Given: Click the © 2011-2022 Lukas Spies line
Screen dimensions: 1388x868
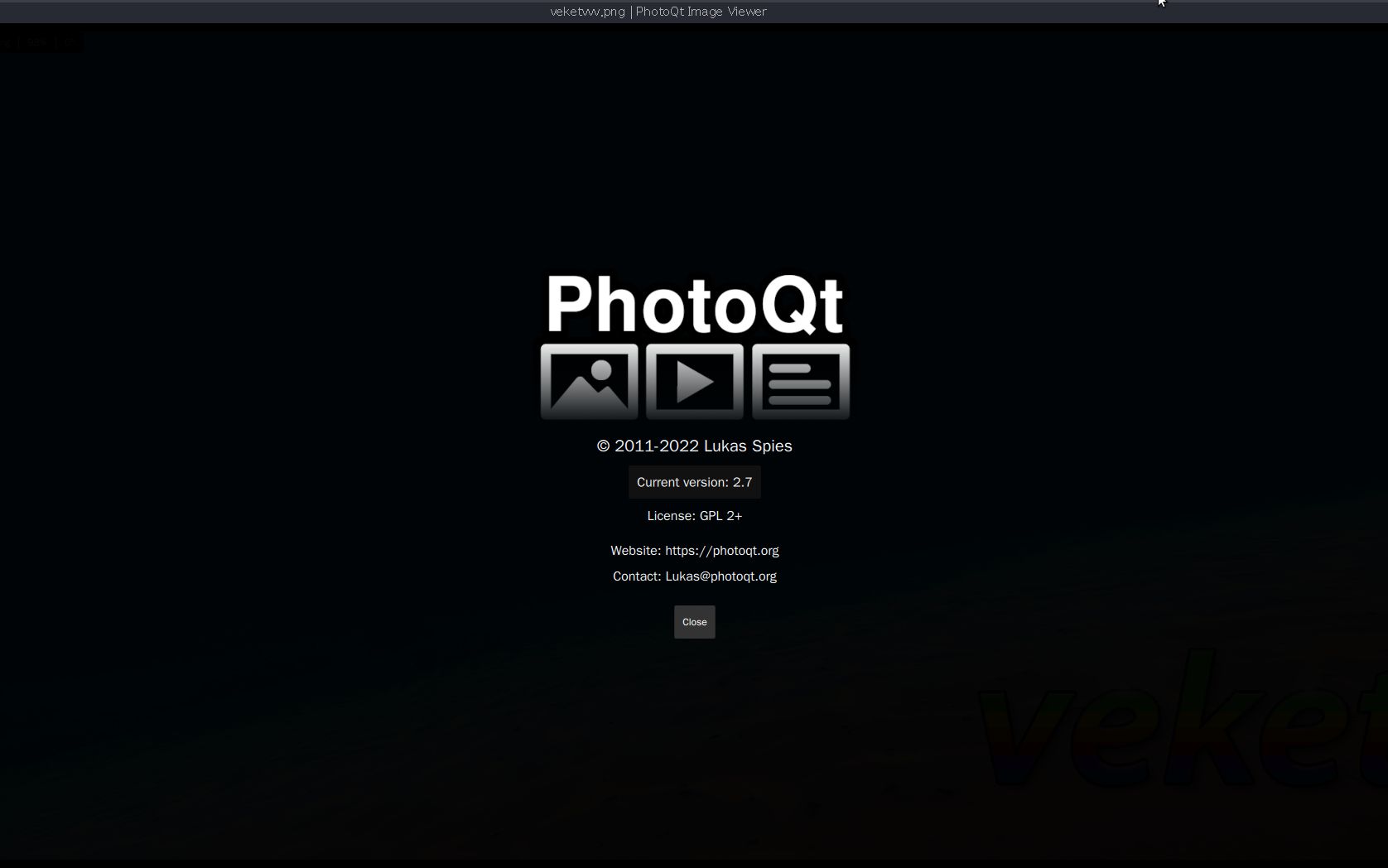Looking at the screenshot, I should [x=694, y=446].
